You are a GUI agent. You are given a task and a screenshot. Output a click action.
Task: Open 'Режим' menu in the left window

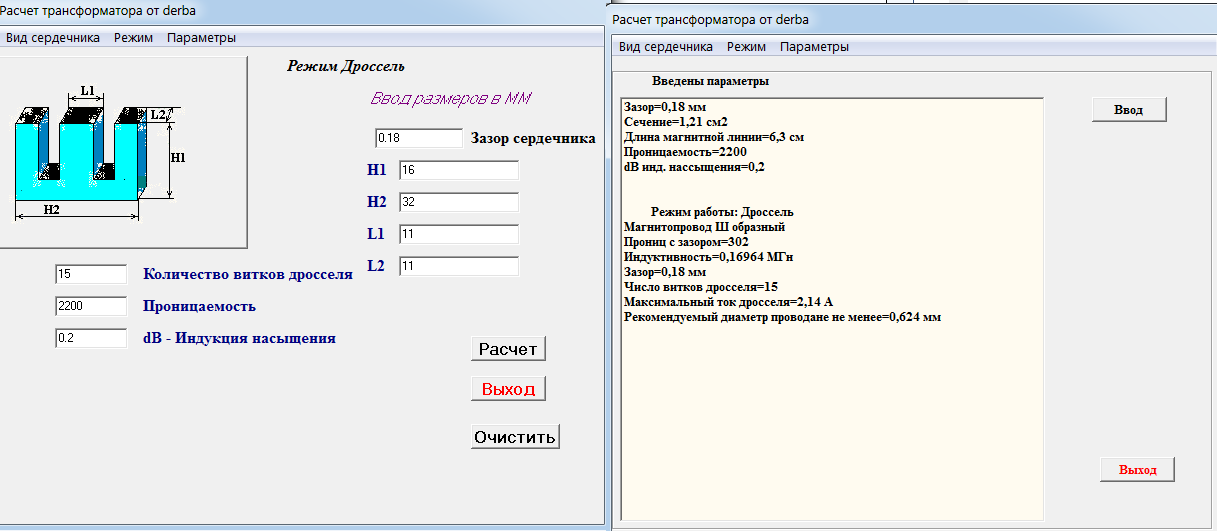(133, 38)
